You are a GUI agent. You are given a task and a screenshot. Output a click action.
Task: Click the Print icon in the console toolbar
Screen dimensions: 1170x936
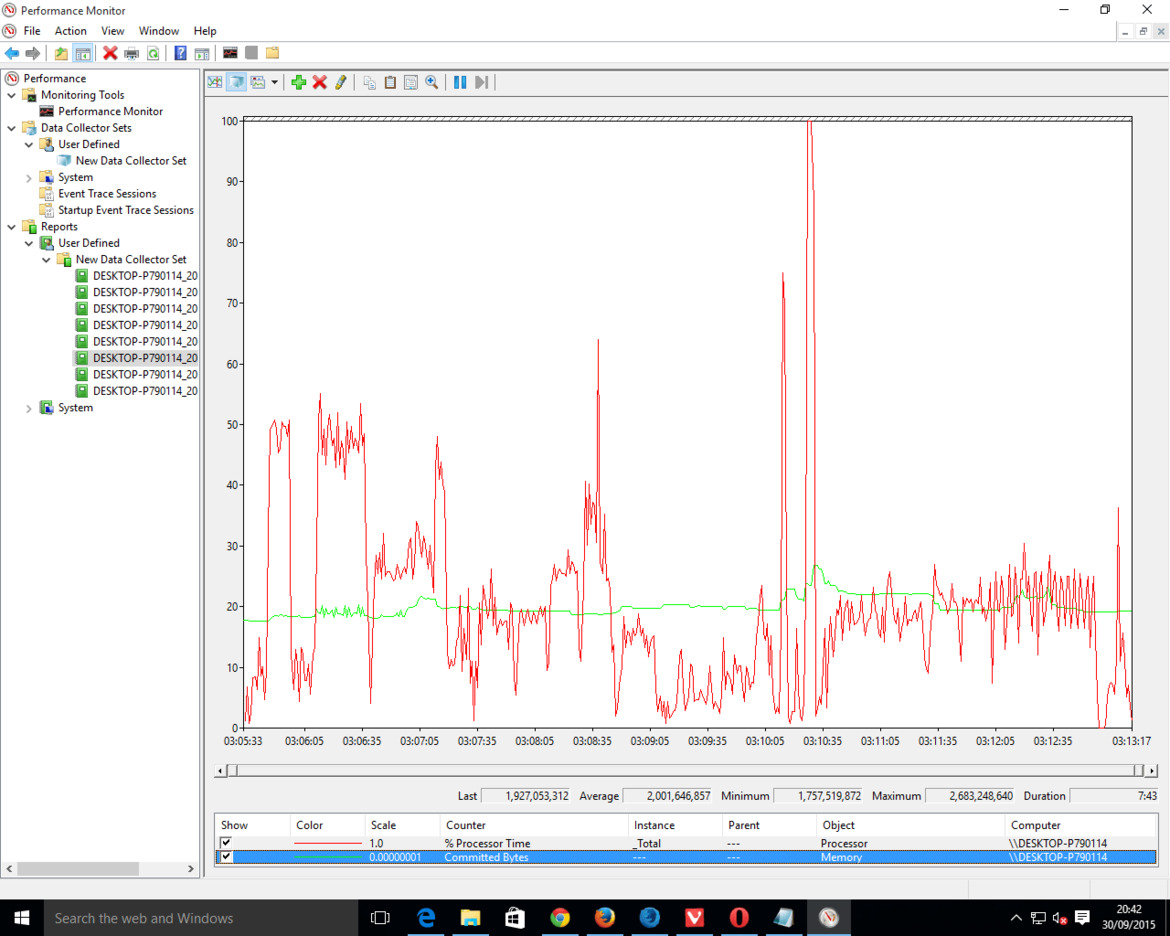[x=131, y=53]
